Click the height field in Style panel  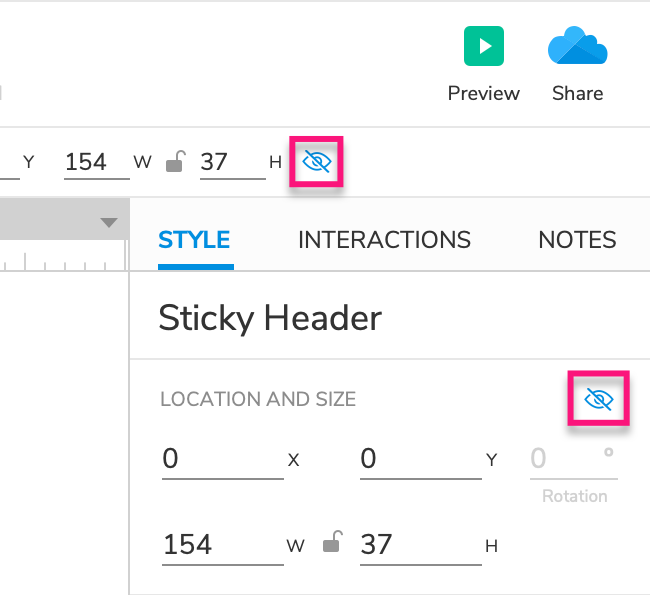click(419, 544)
